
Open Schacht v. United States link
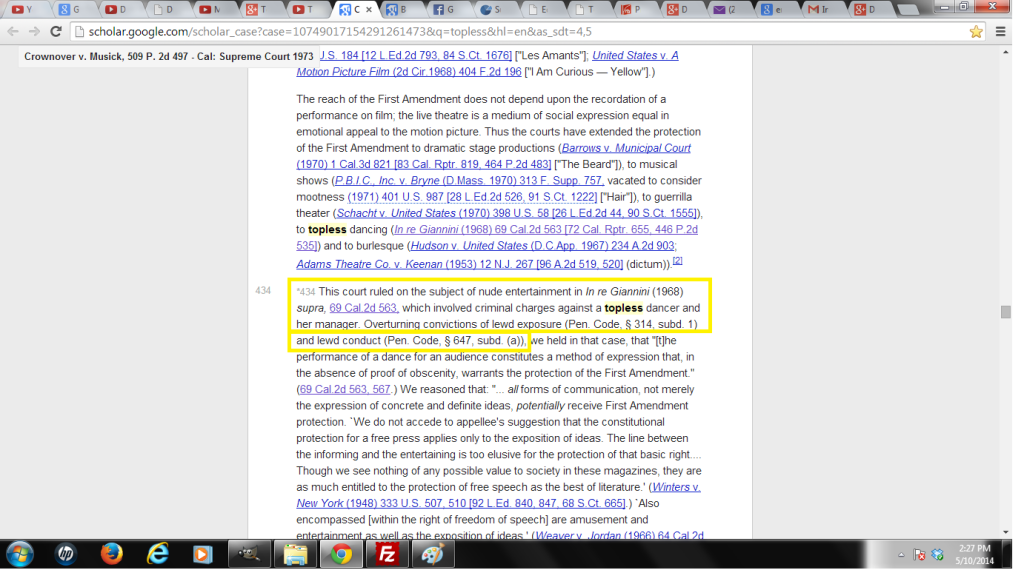[517, 213]
